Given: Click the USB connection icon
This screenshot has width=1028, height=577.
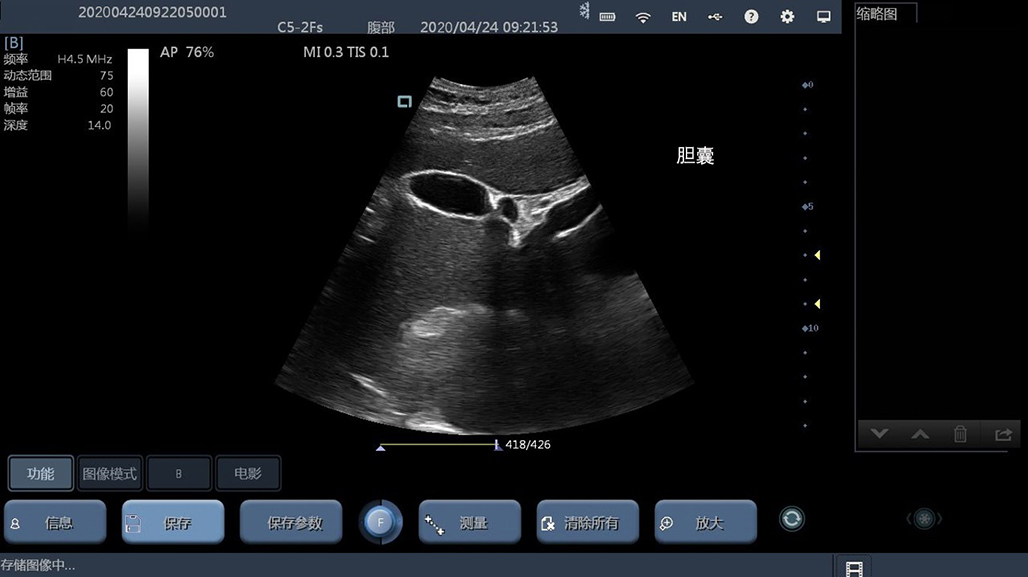Looking at the screenshot, I should (714, 17).
